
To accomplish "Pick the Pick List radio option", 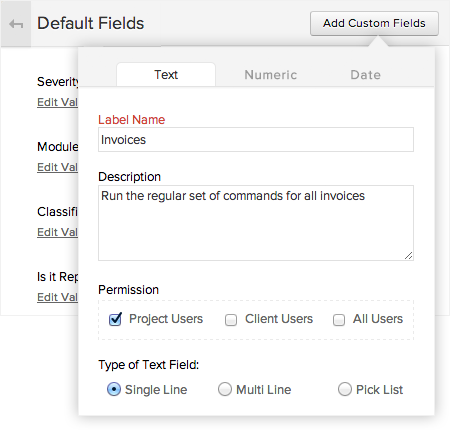I will (x=345, y=389).
